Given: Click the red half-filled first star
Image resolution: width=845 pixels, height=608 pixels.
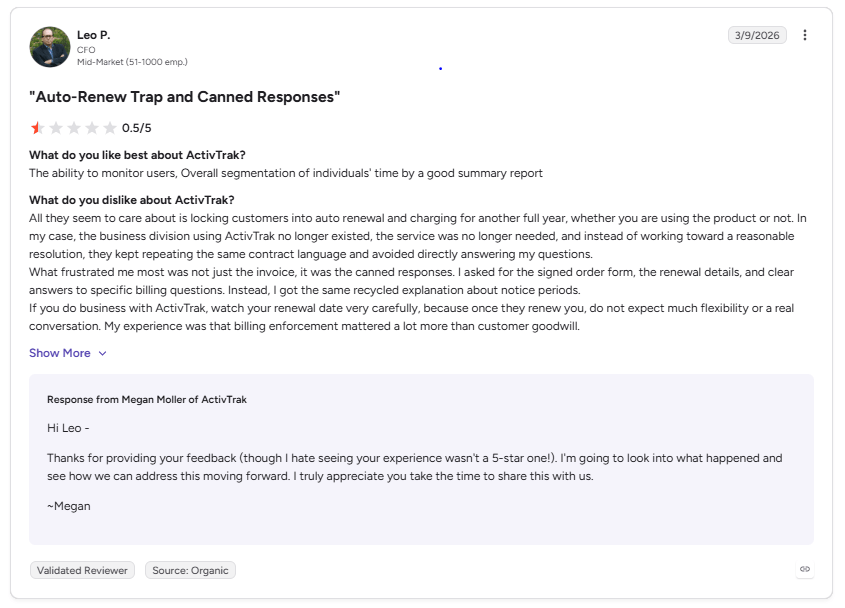Looking at the screenshot, I should click(37, 128).
